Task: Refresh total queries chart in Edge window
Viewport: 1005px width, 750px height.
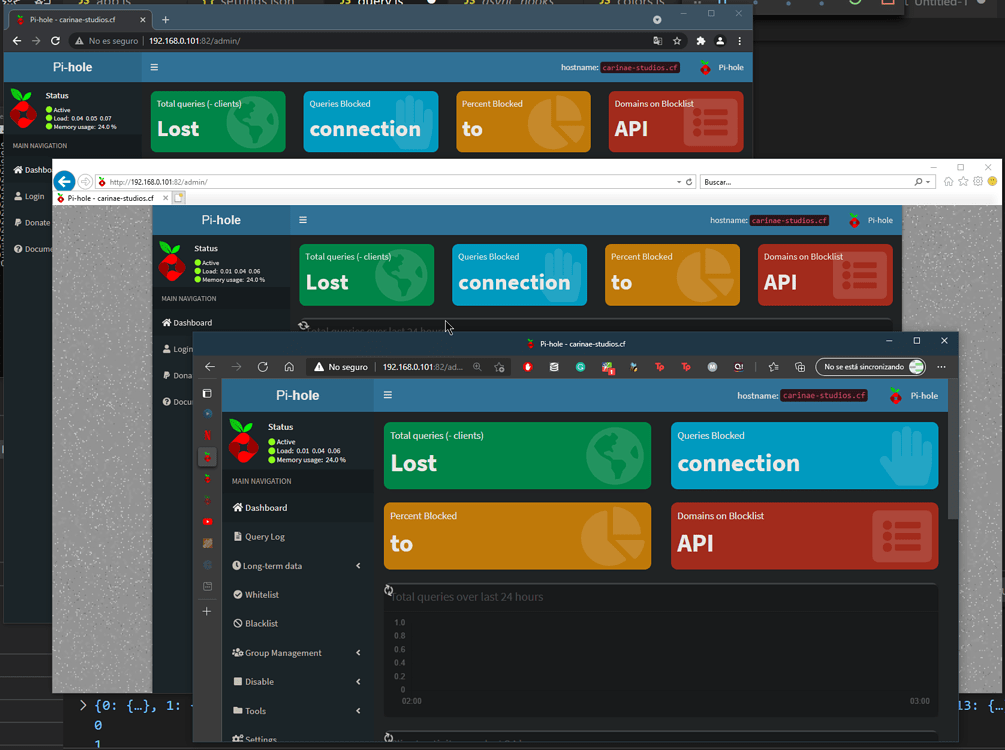Action: click(x=388, y=590)
